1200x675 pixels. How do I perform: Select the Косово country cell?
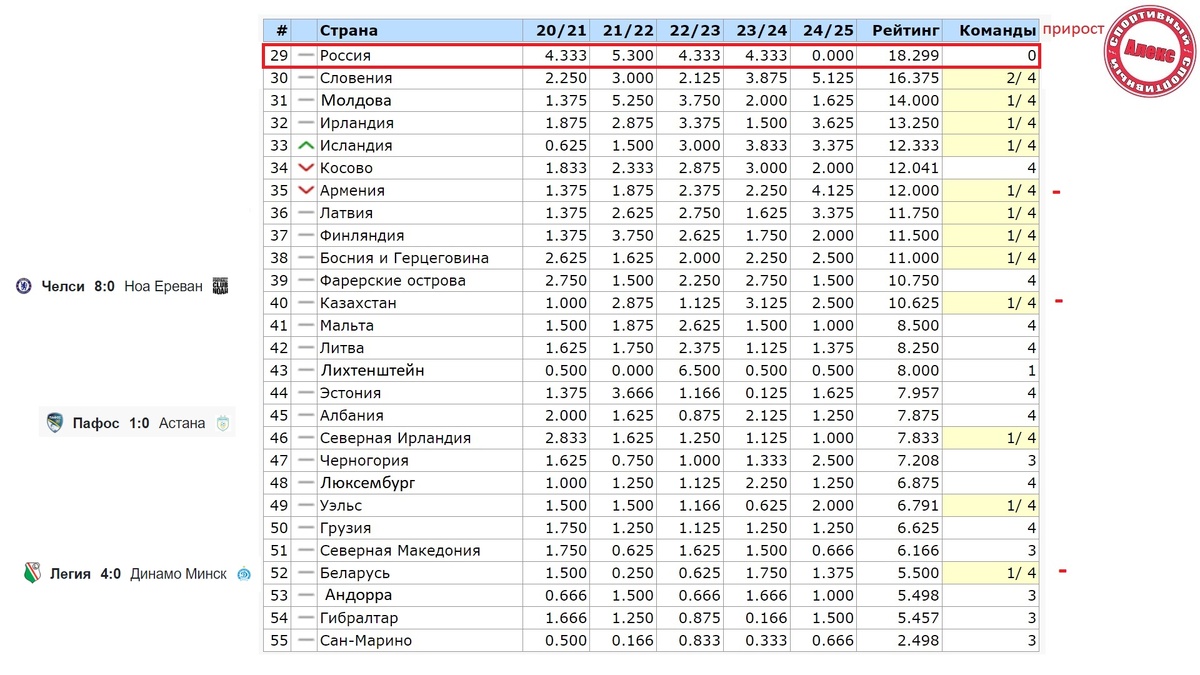420,168
